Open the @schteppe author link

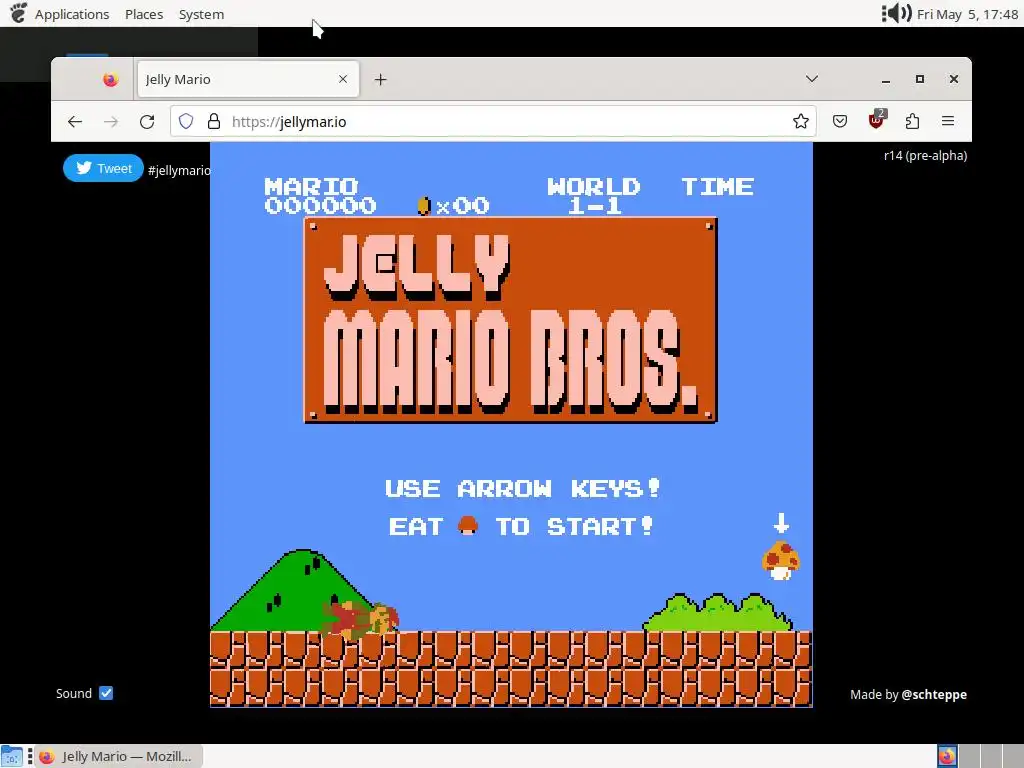pos(934,694)
